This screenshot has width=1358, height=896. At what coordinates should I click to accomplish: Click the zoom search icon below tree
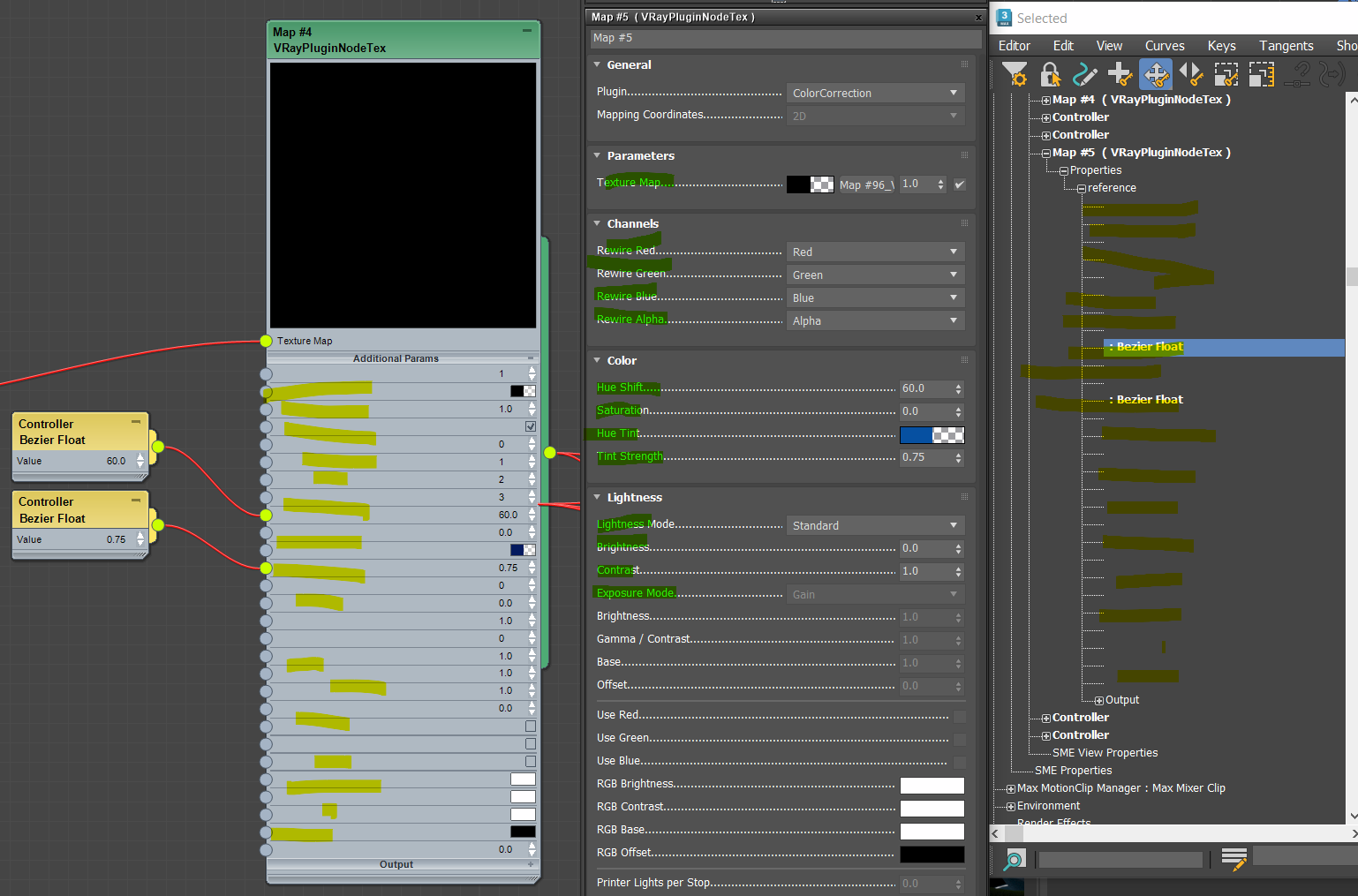coord(1015,859)
